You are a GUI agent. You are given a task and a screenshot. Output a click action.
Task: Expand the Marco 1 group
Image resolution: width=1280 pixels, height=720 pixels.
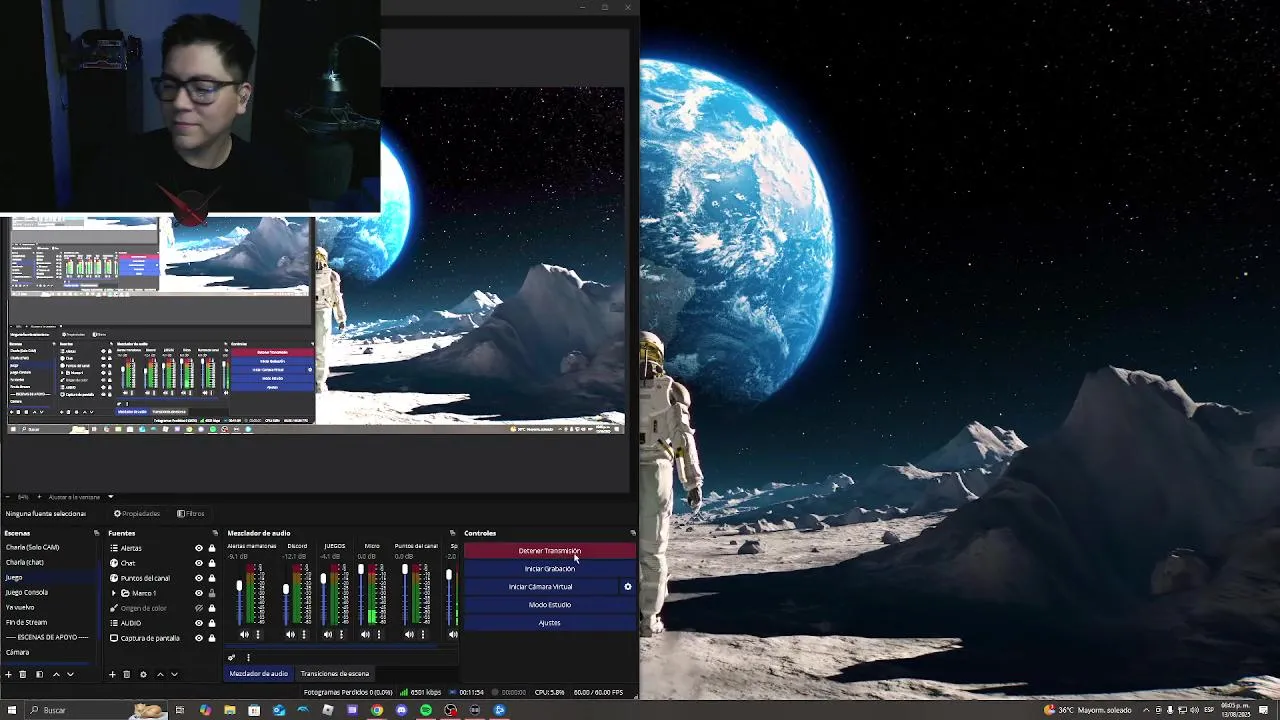point(113,593)
